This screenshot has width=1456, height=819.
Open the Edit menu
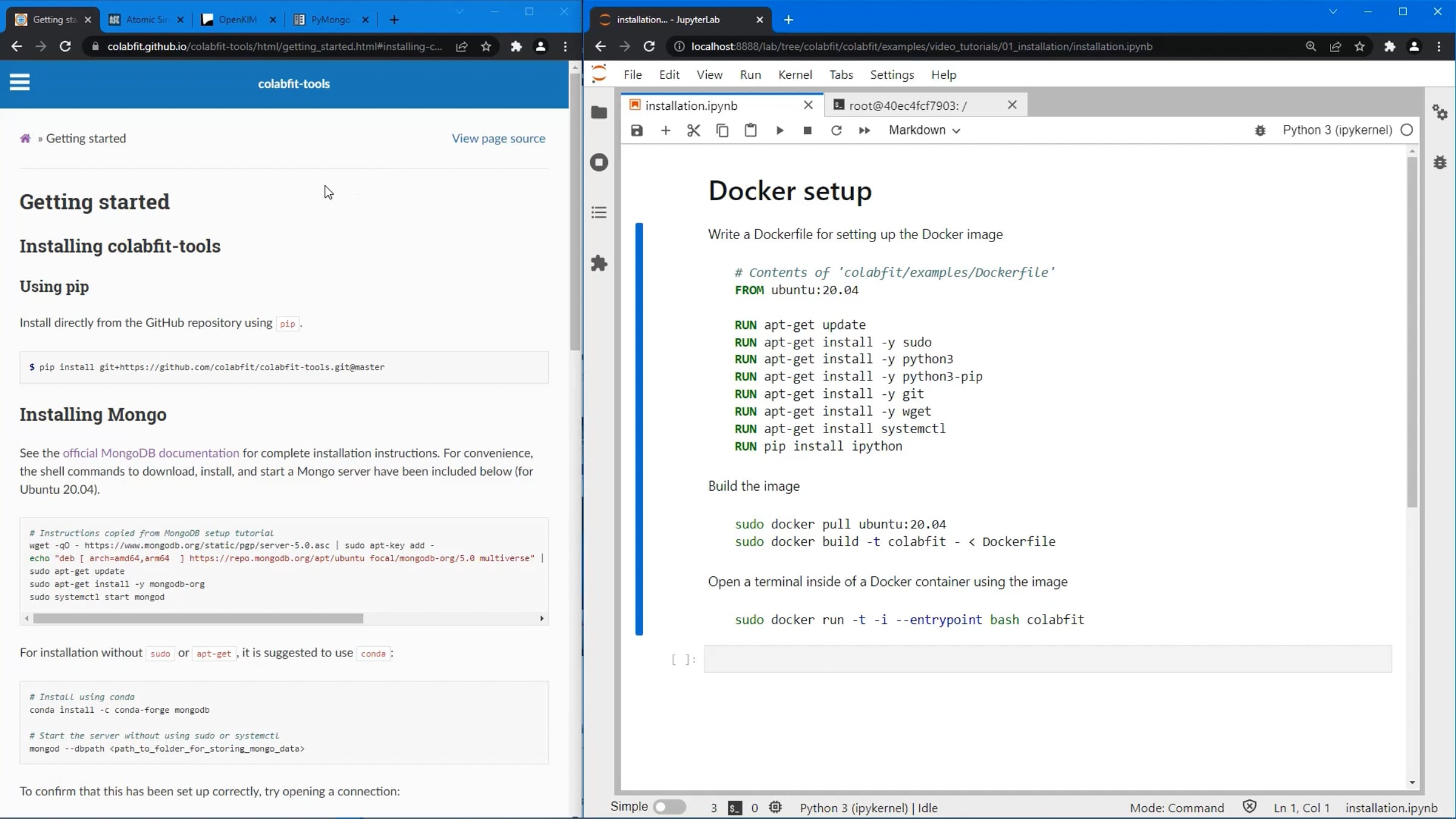coord(669,75)
